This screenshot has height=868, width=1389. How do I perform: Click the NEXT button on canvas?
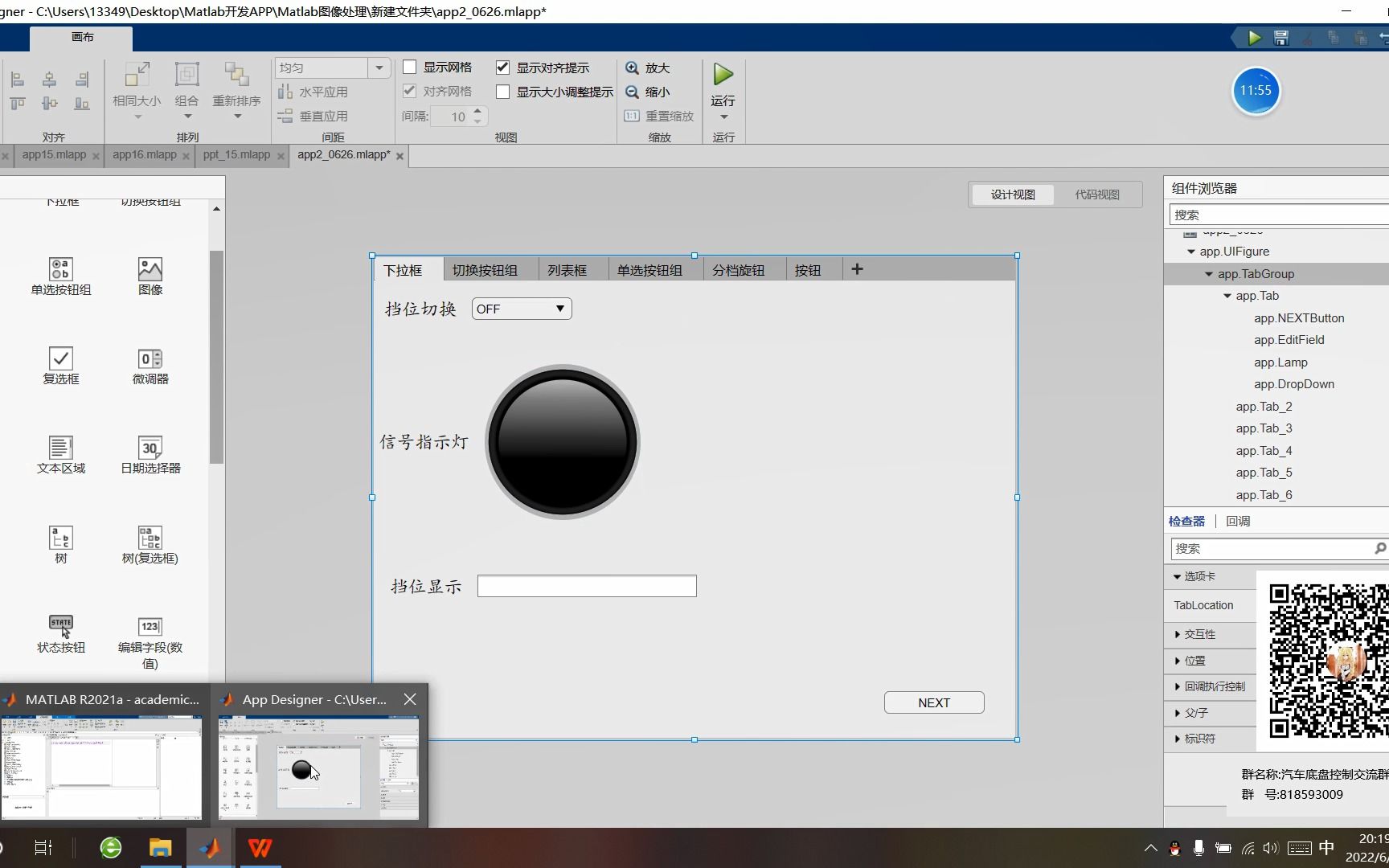pos(934,702)
